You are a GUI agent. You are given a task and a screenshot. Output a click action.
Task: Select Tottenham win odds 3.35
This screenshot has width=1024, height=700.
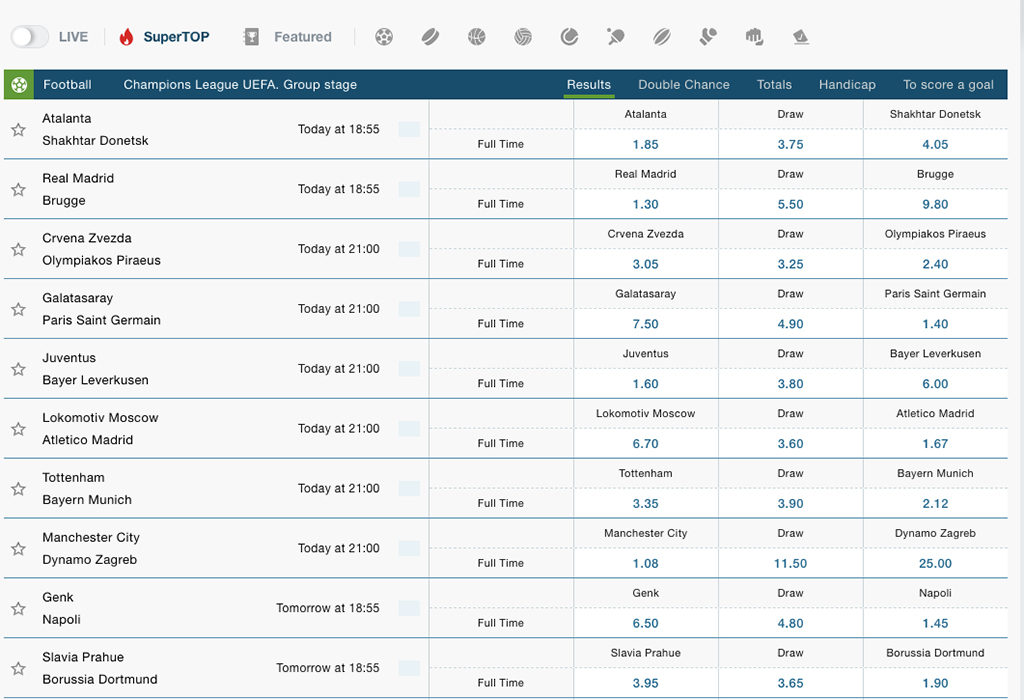[645, 503]
